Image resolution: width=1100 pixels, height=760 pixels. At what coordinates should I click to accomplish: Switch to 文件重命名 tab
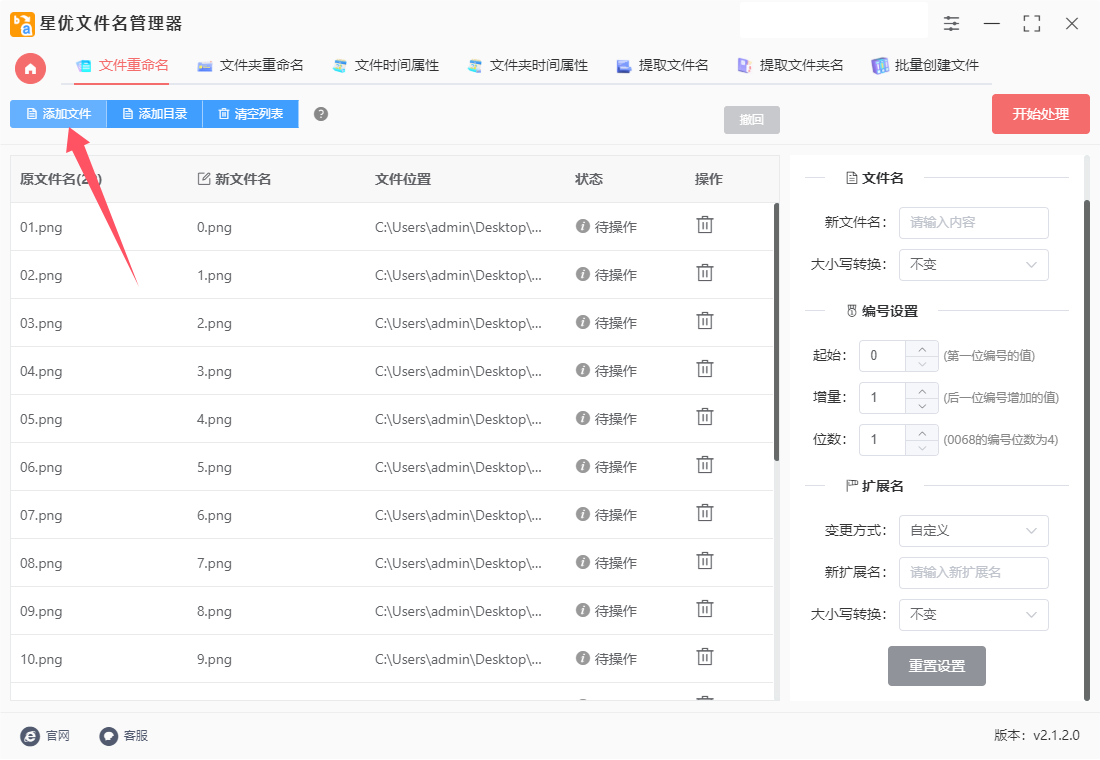(123, 66)
